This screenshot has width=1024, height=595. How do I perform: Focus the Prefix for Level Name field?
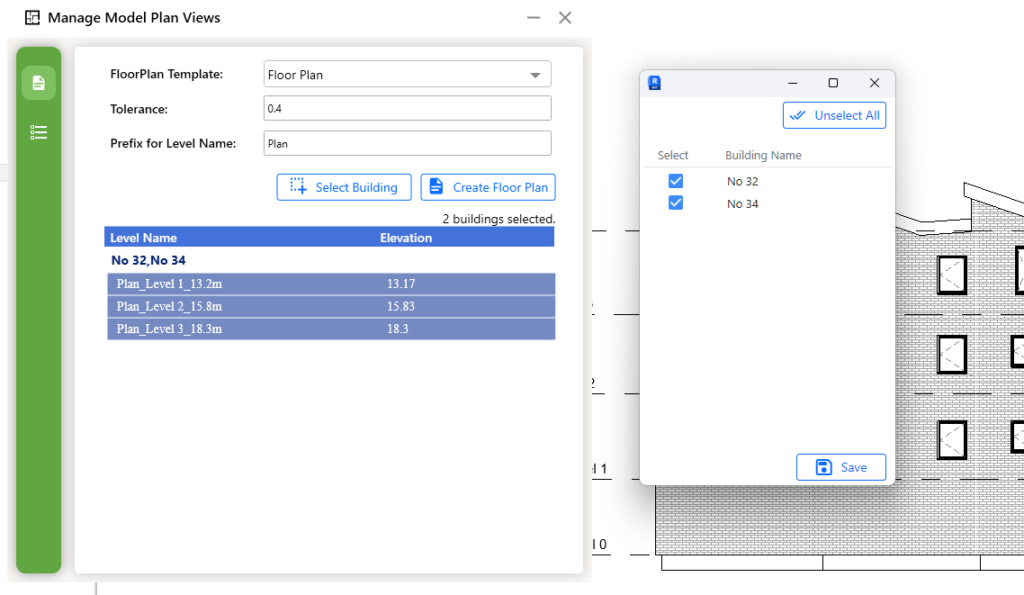coord(407,143)
